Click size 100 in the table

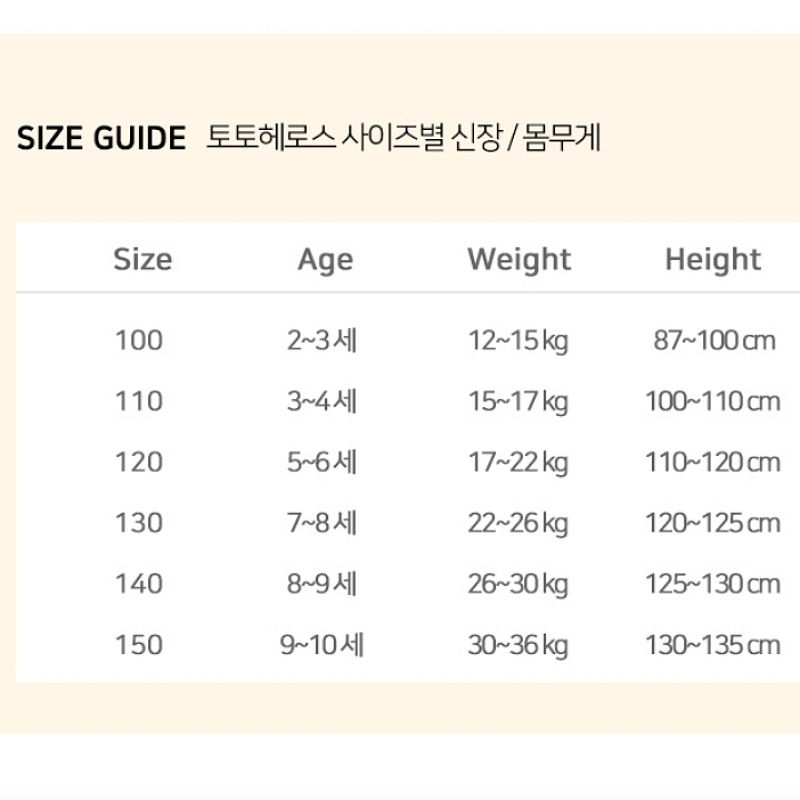(x=139, y=341)
